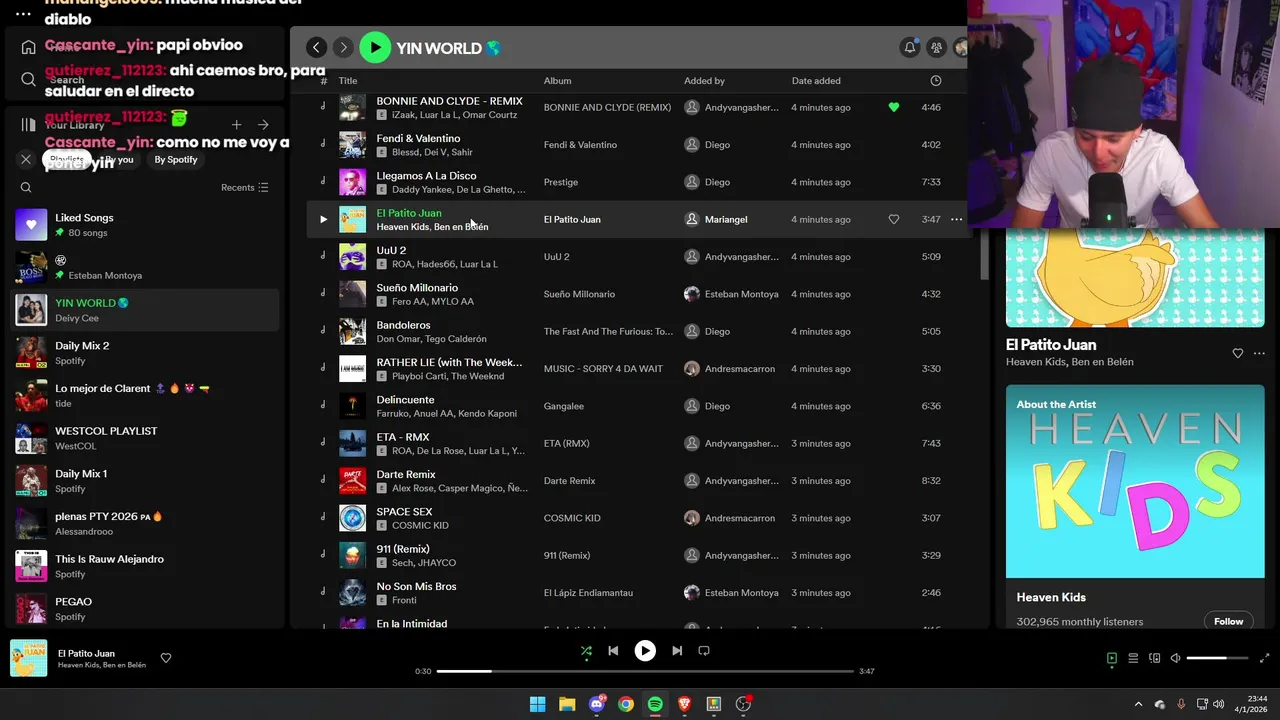Open Spotify Home via the house icon
Screen dimensions: 1280x720
(28, 47)
